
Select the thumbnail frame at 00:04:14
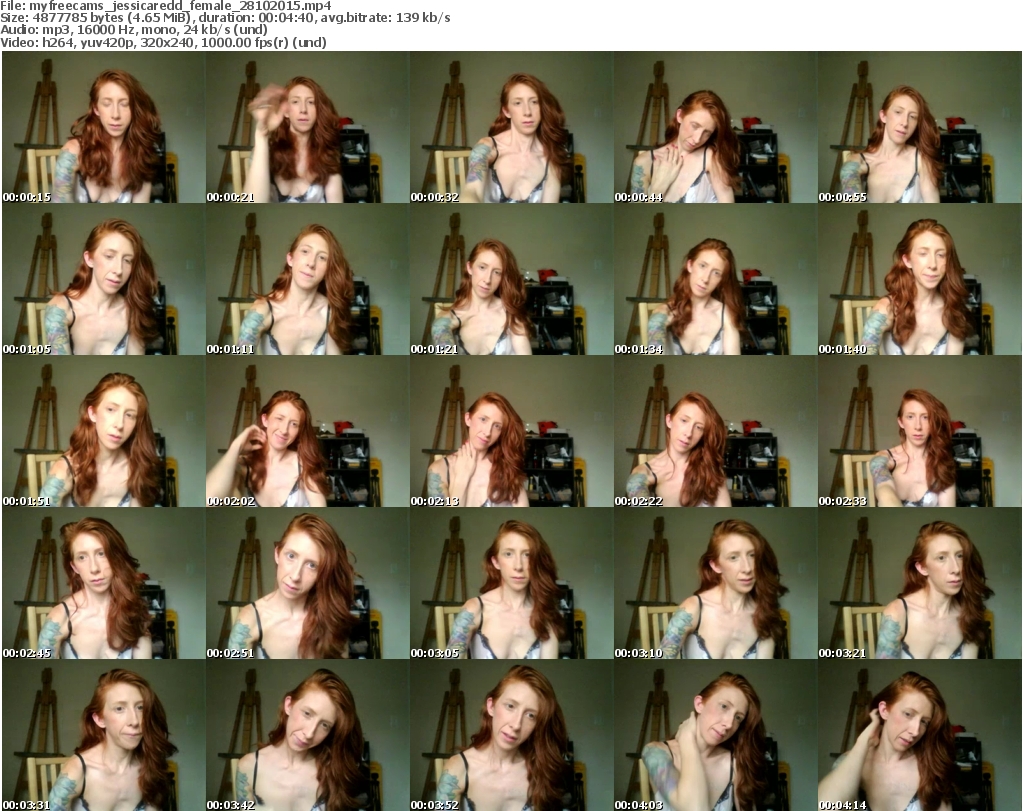(x=920, y=735)
